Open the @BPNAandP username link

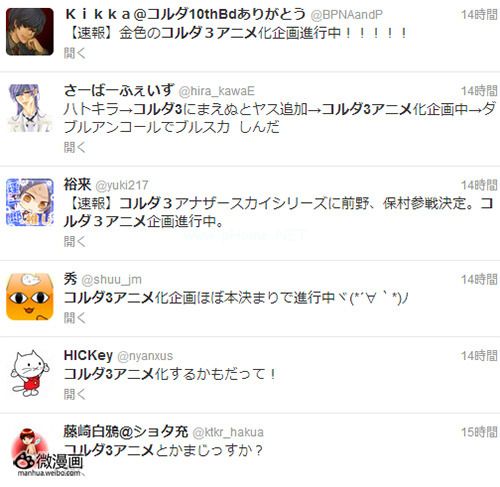point(346,15)
